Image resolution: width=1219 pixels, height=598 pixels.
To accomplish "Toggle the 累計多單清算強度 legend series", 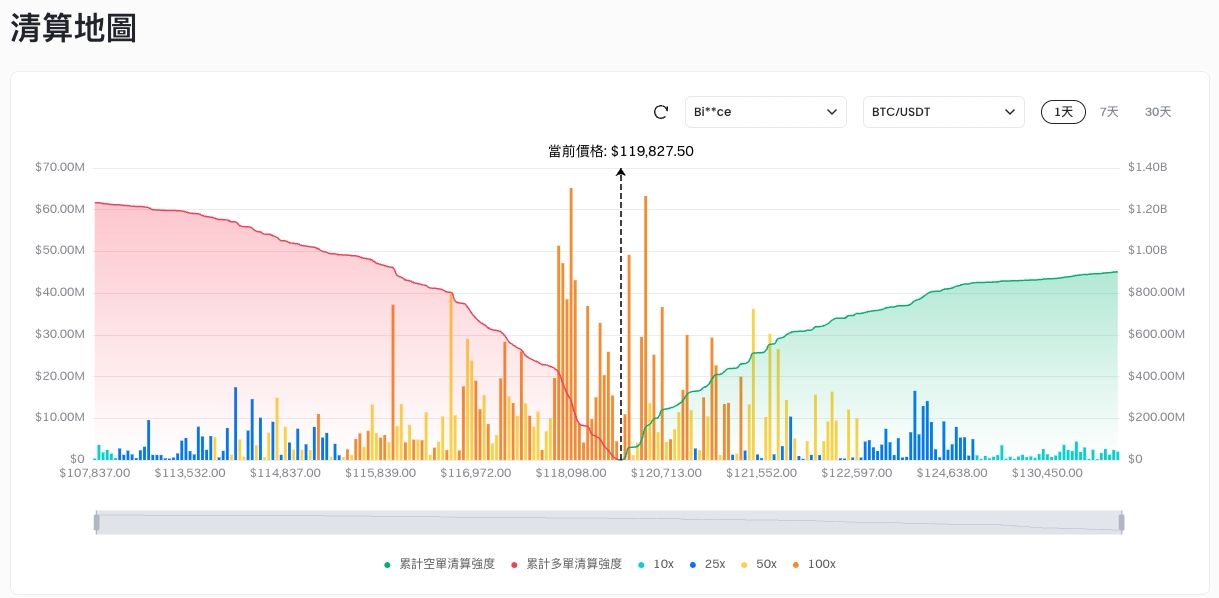I will pyautogui.click(x=567, y=564).
